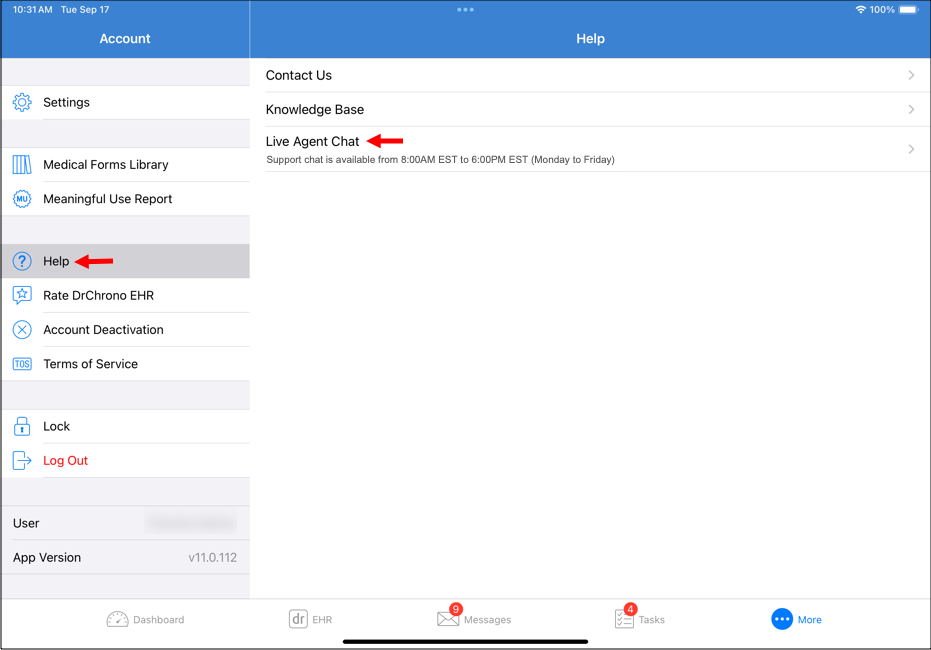Screen dimensions: 931x650
Task: Click the Help header title
Action: point(590,39)
